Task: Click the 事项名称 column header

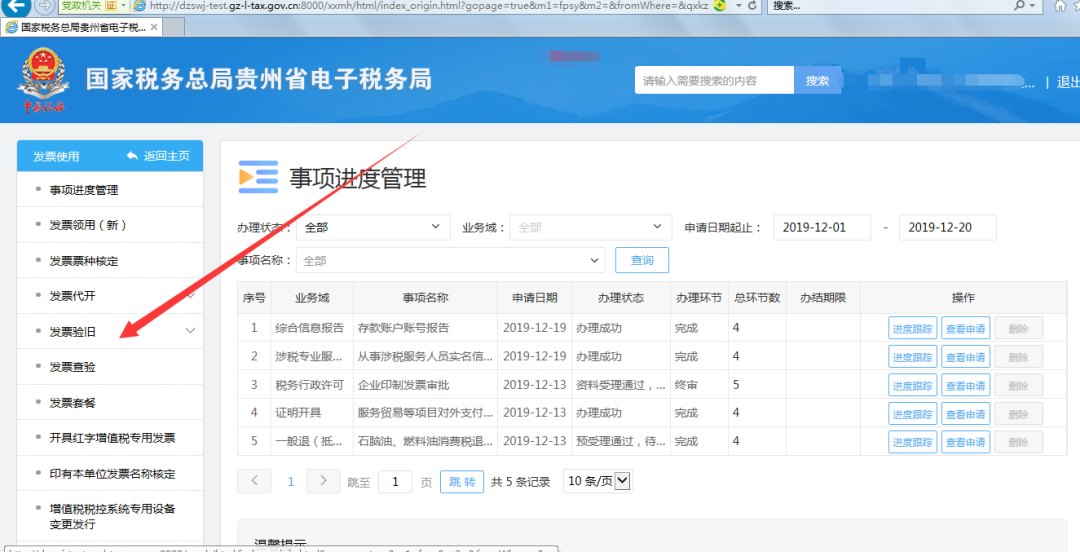Action: click(425, 298)
